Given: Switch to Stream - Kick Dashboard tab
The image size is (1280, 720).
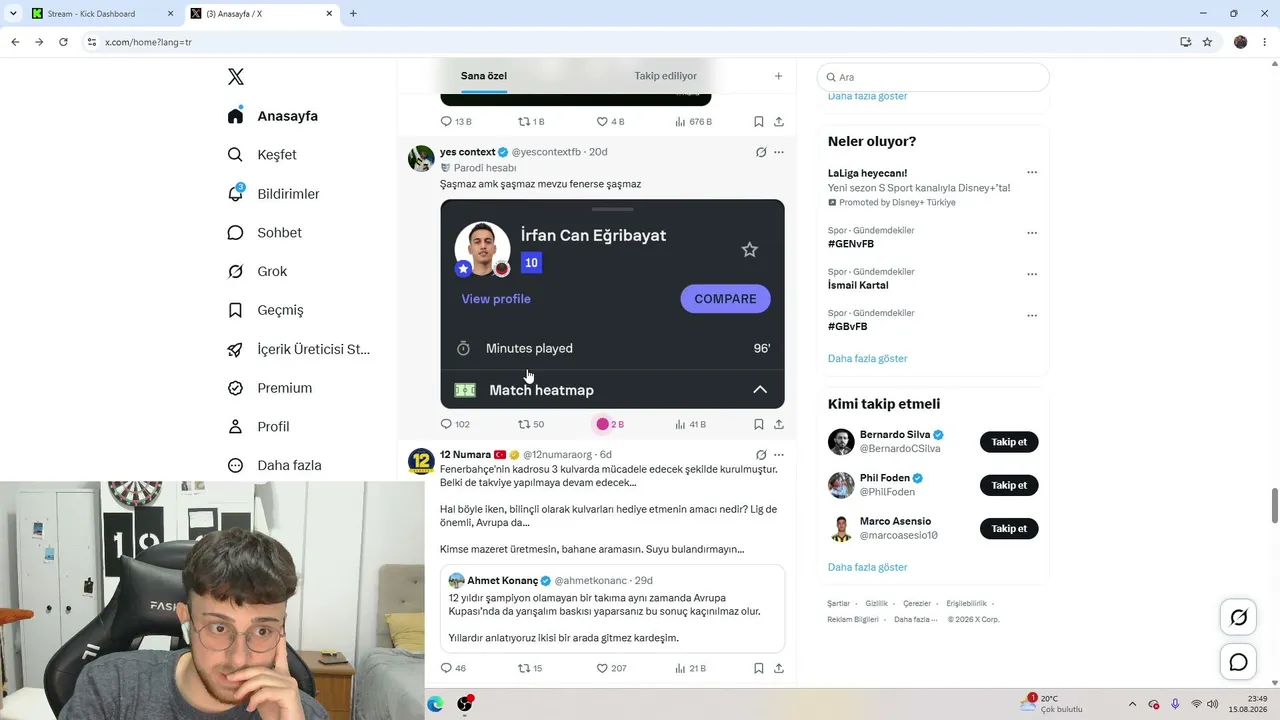Looking at the screenshot, I should [102, 14].
